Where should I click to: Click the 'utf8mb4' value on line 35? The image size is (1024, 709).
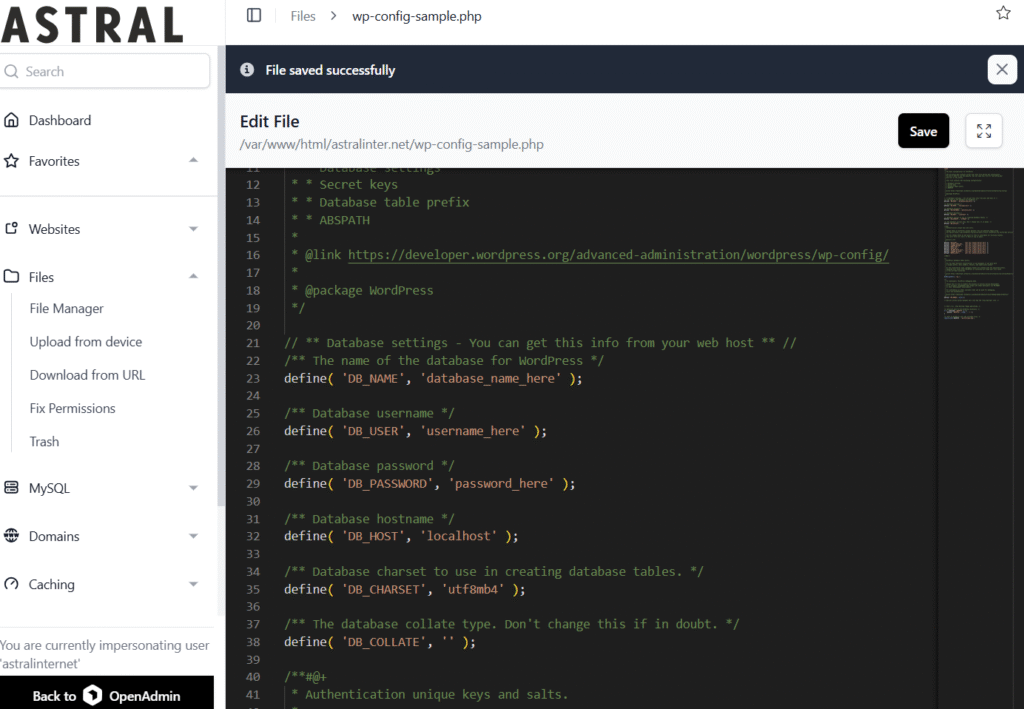[472, 590]
